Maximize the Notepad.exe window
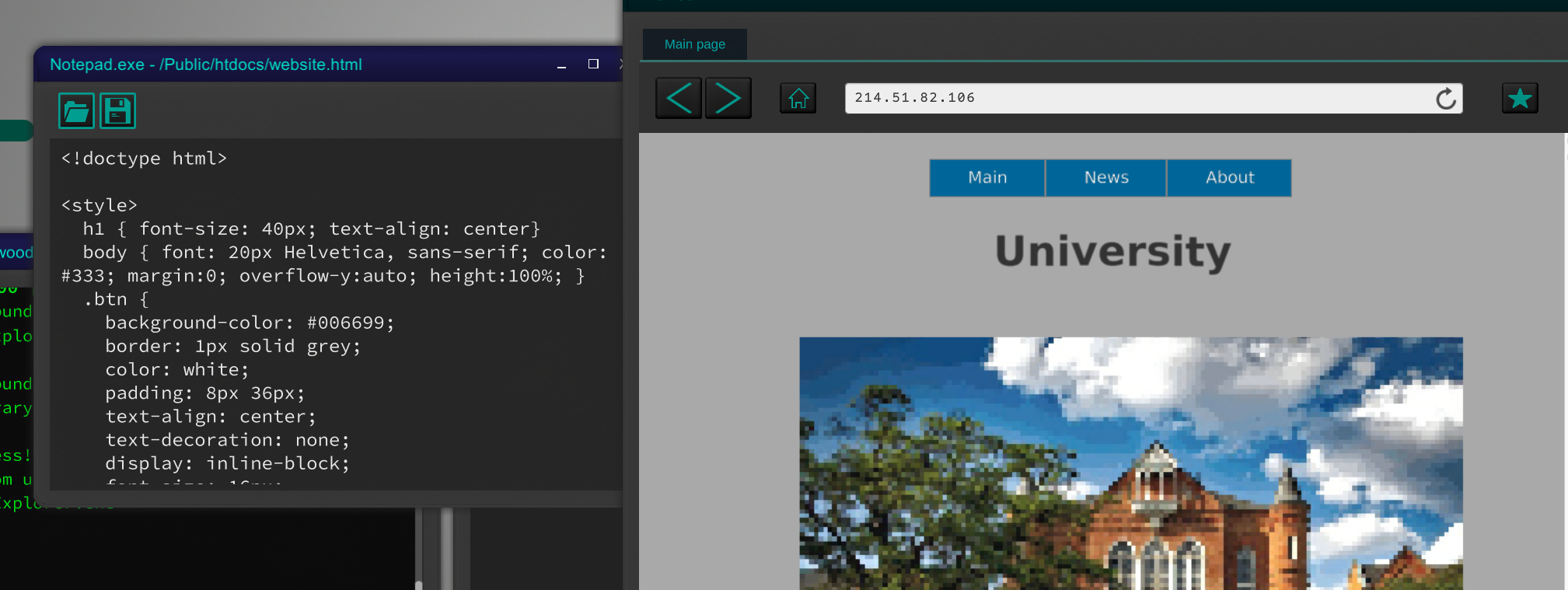Image resolution: width=1568 pixels, height=590 pixels. pos(593,65)
